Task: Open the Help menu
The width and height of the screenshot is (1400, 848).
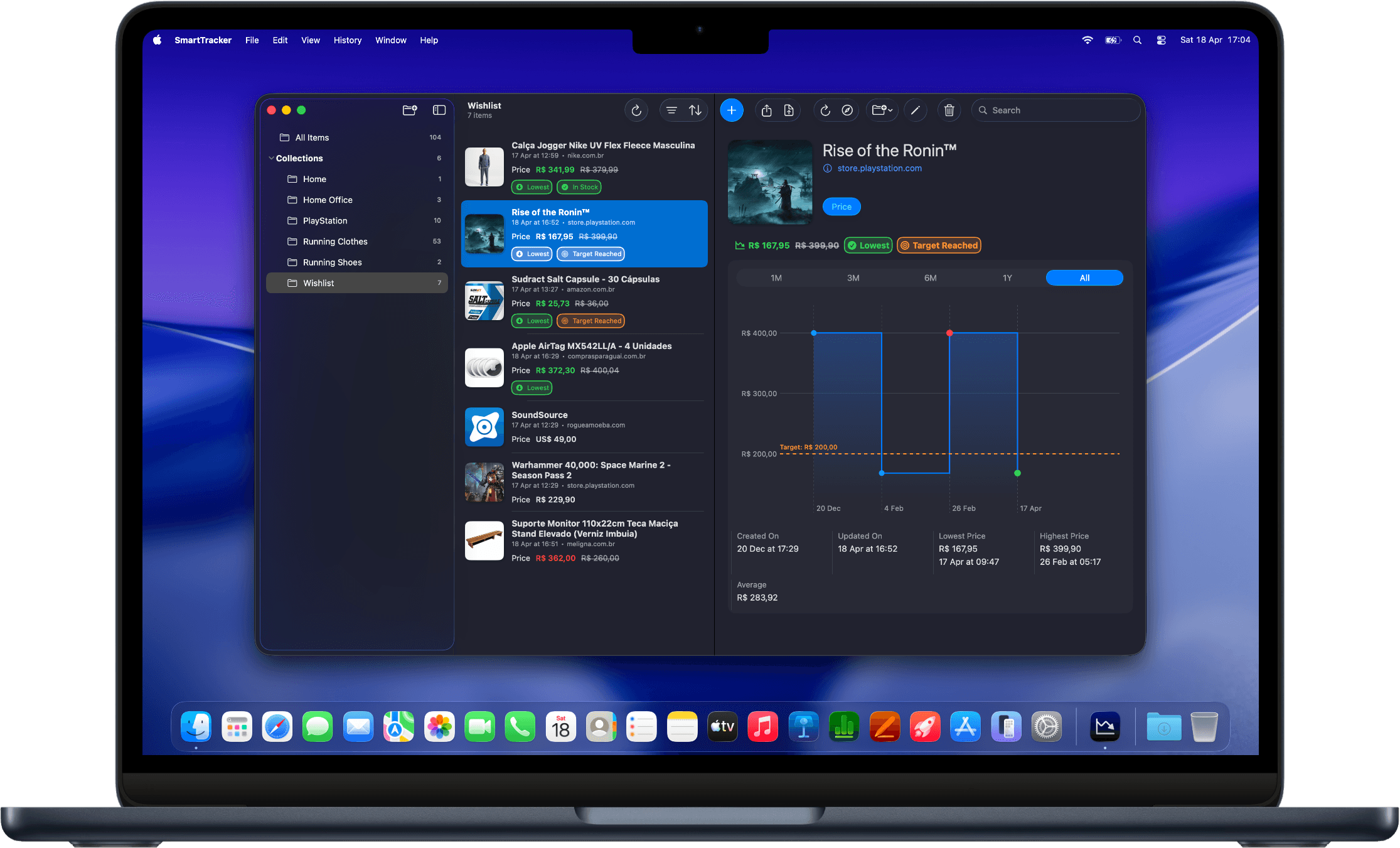Action: [x=429, y=40]
